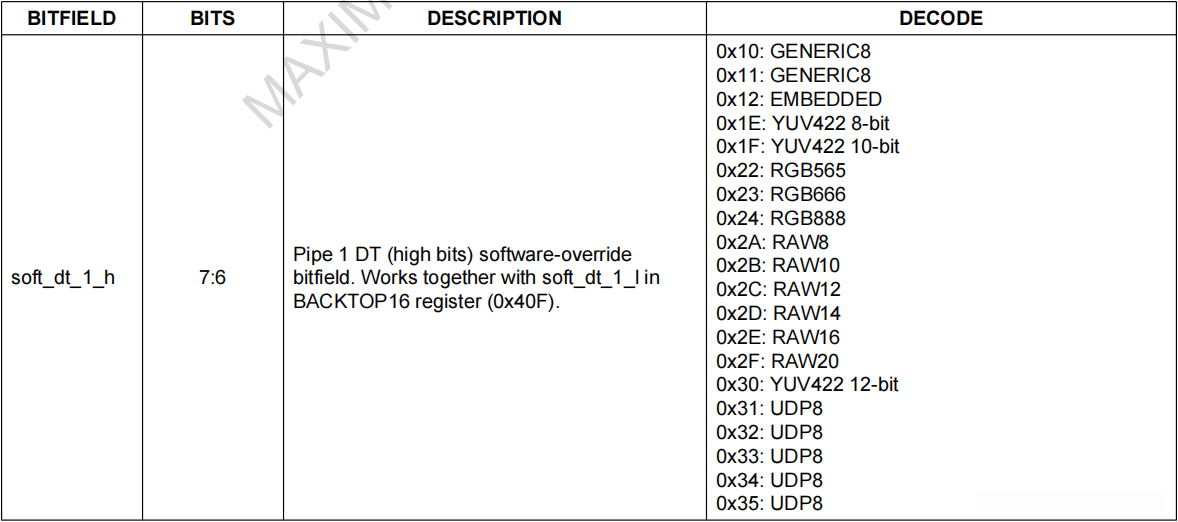Click the DESCRIPTION column header
Image resolution: width=1178 pixels, height=522 pixels.
pos(494,18)
